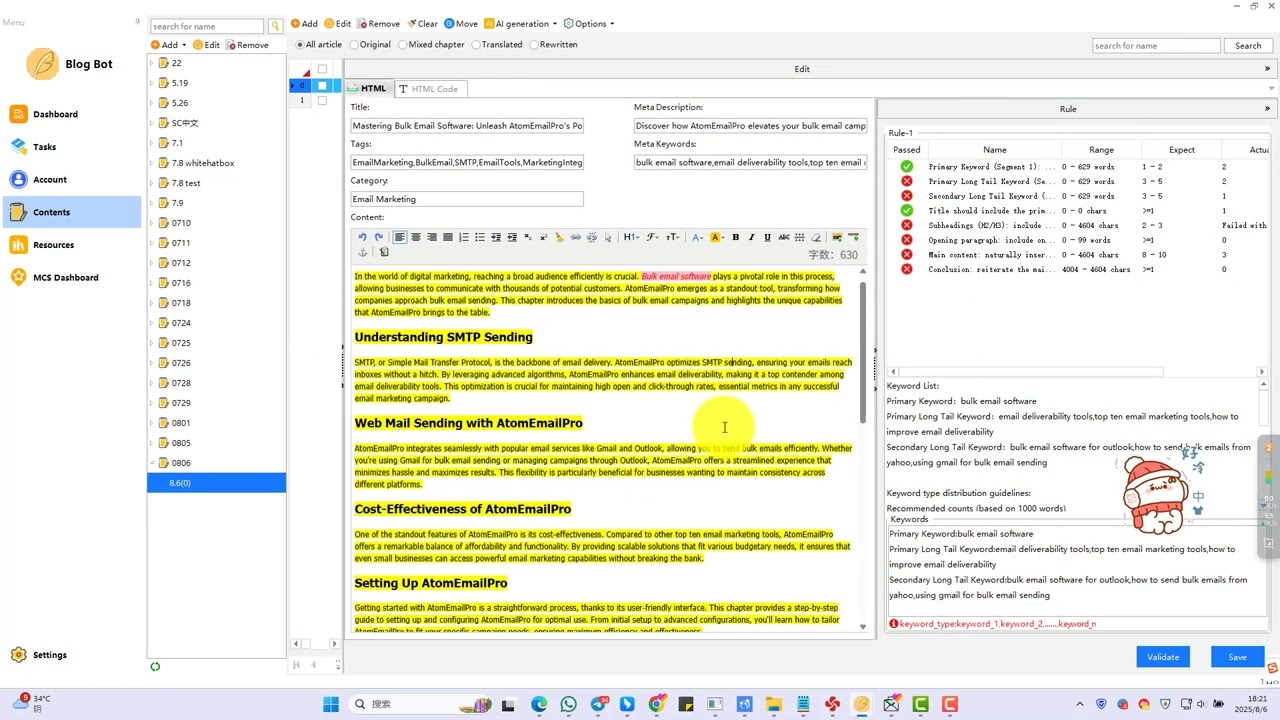Click into the Meta Description field

click(x=751, y=126)
